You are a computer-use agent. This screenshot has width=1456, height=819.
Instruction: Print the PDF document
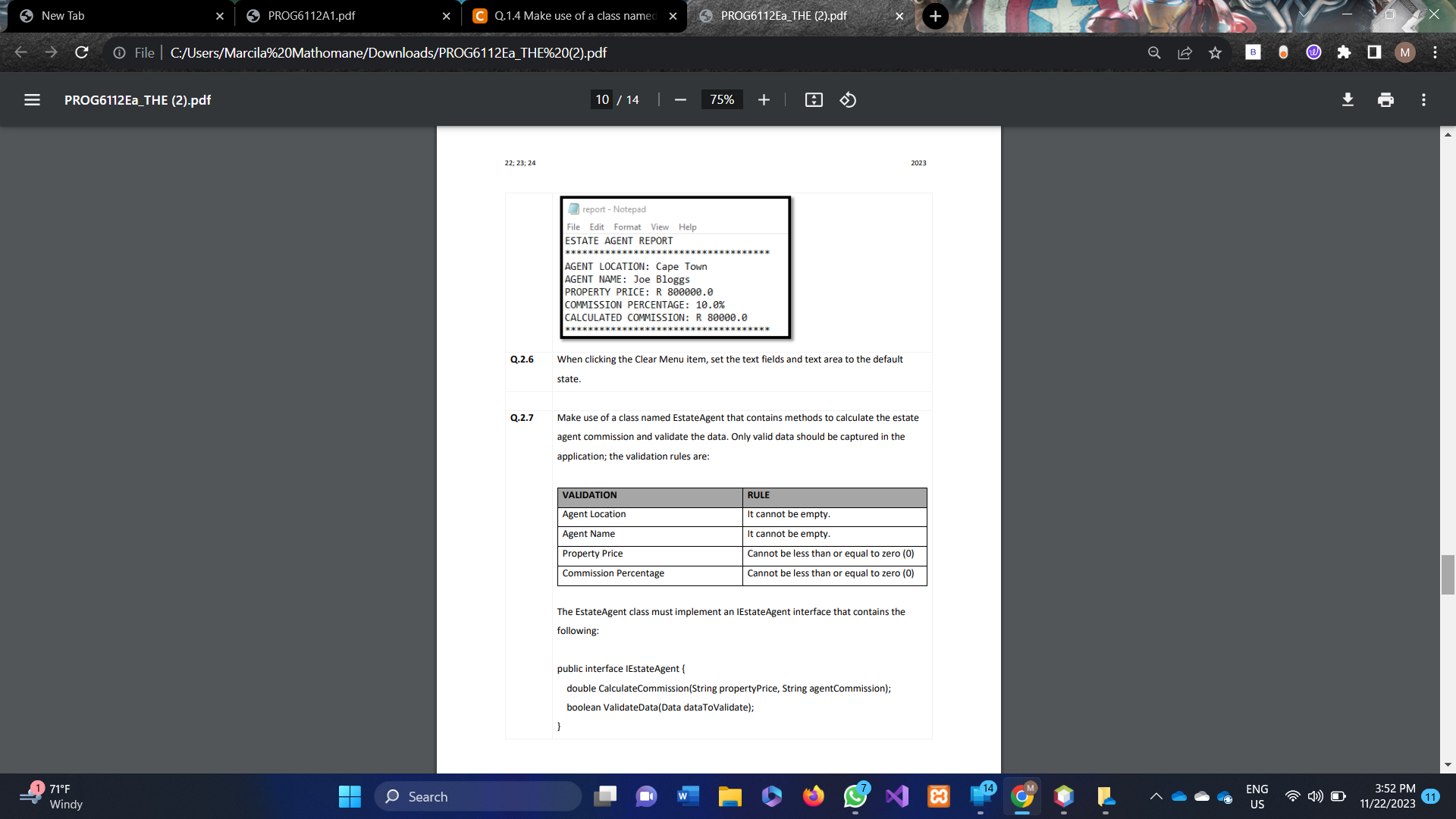tap(1385, 100)
